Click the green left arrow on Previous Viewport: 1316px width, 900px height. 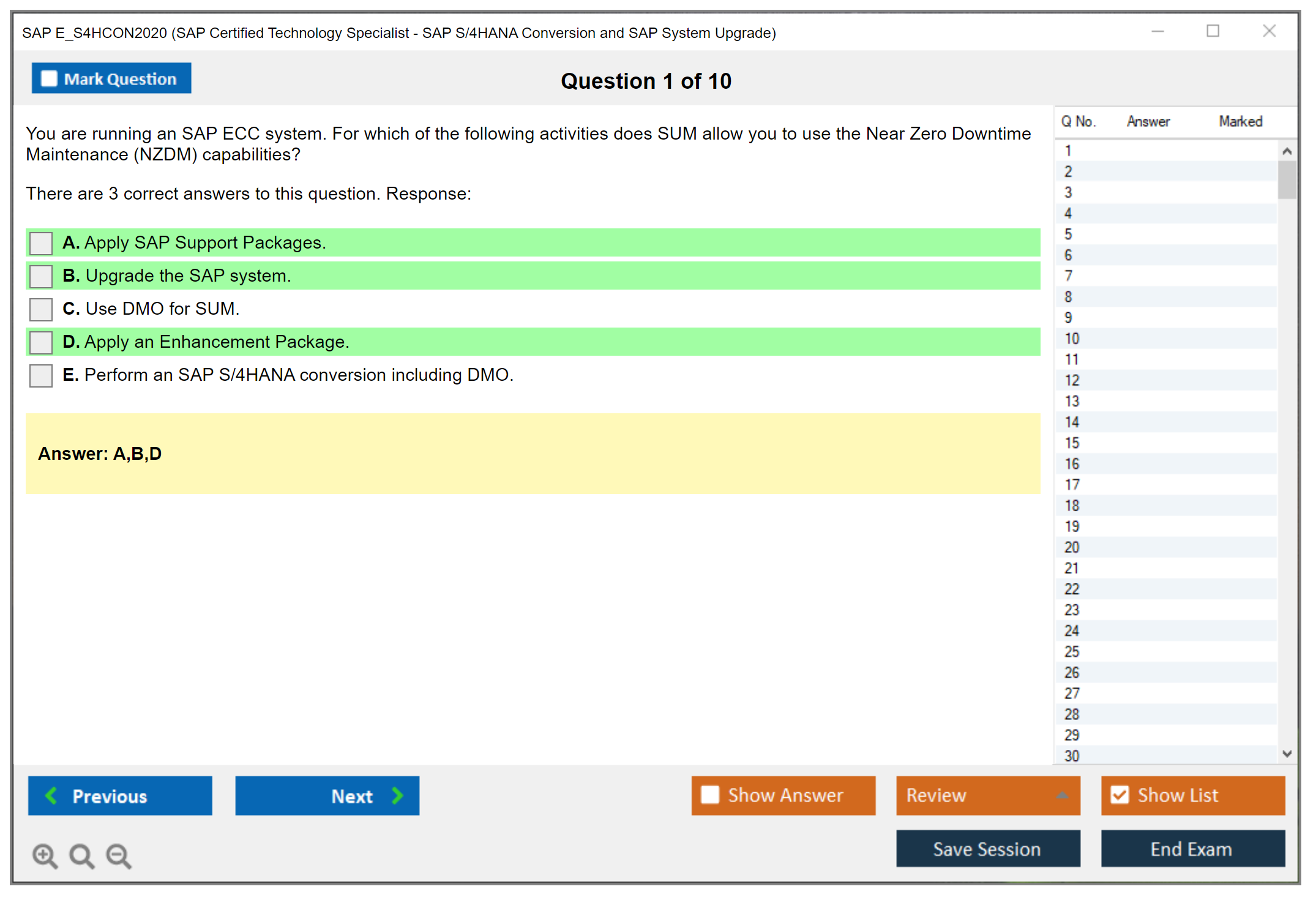[x=51, y=795]
